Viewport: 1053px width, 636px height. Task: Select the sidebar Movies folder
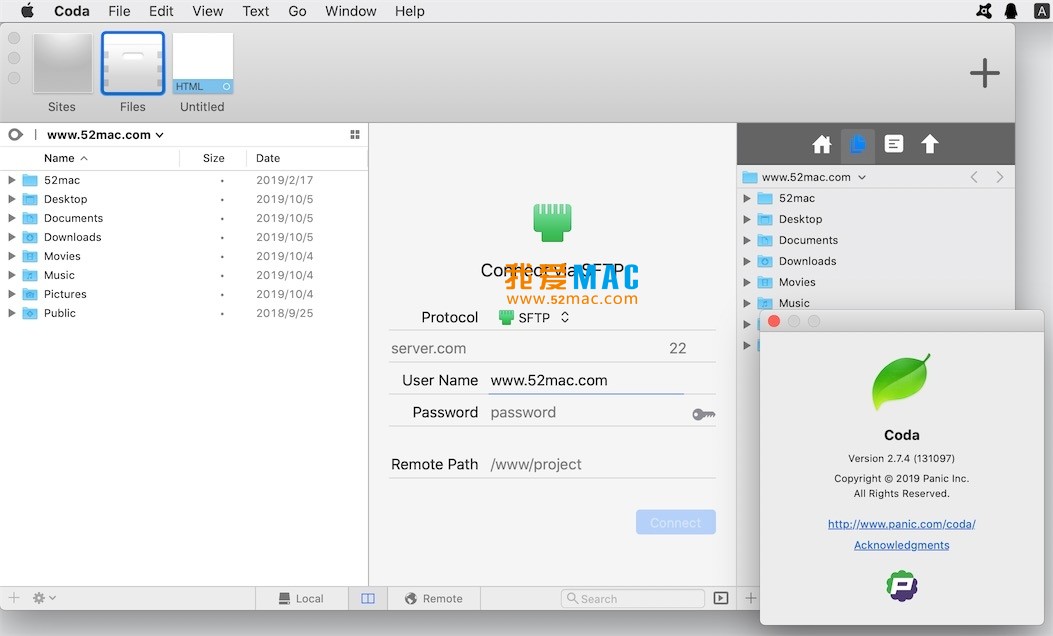coord(876,282)
